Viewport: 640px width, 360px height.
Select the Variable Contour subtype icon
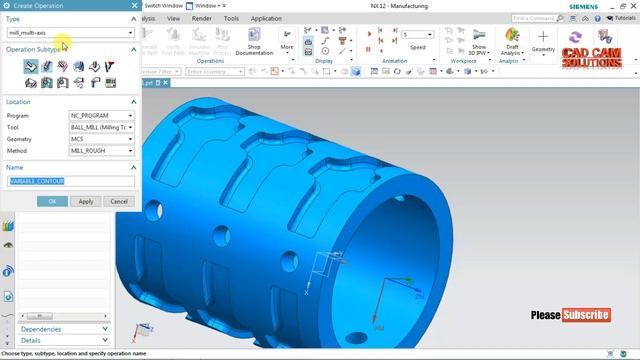(x=31, y=67)
